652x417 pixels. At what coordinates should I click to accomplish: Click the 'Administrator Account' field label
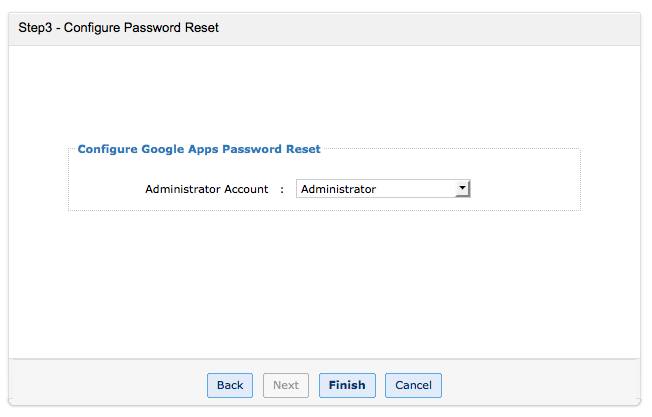click(x=207, y=189)
